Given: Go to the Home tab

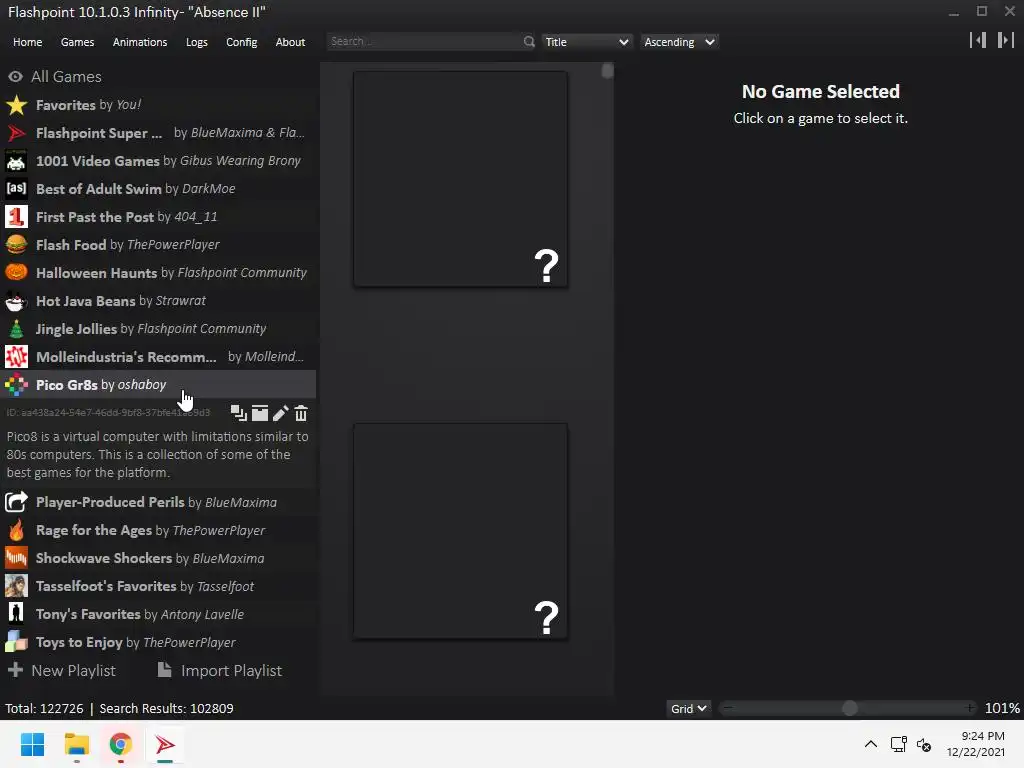Looking at the screenshot, I should [x=27, y=42].
